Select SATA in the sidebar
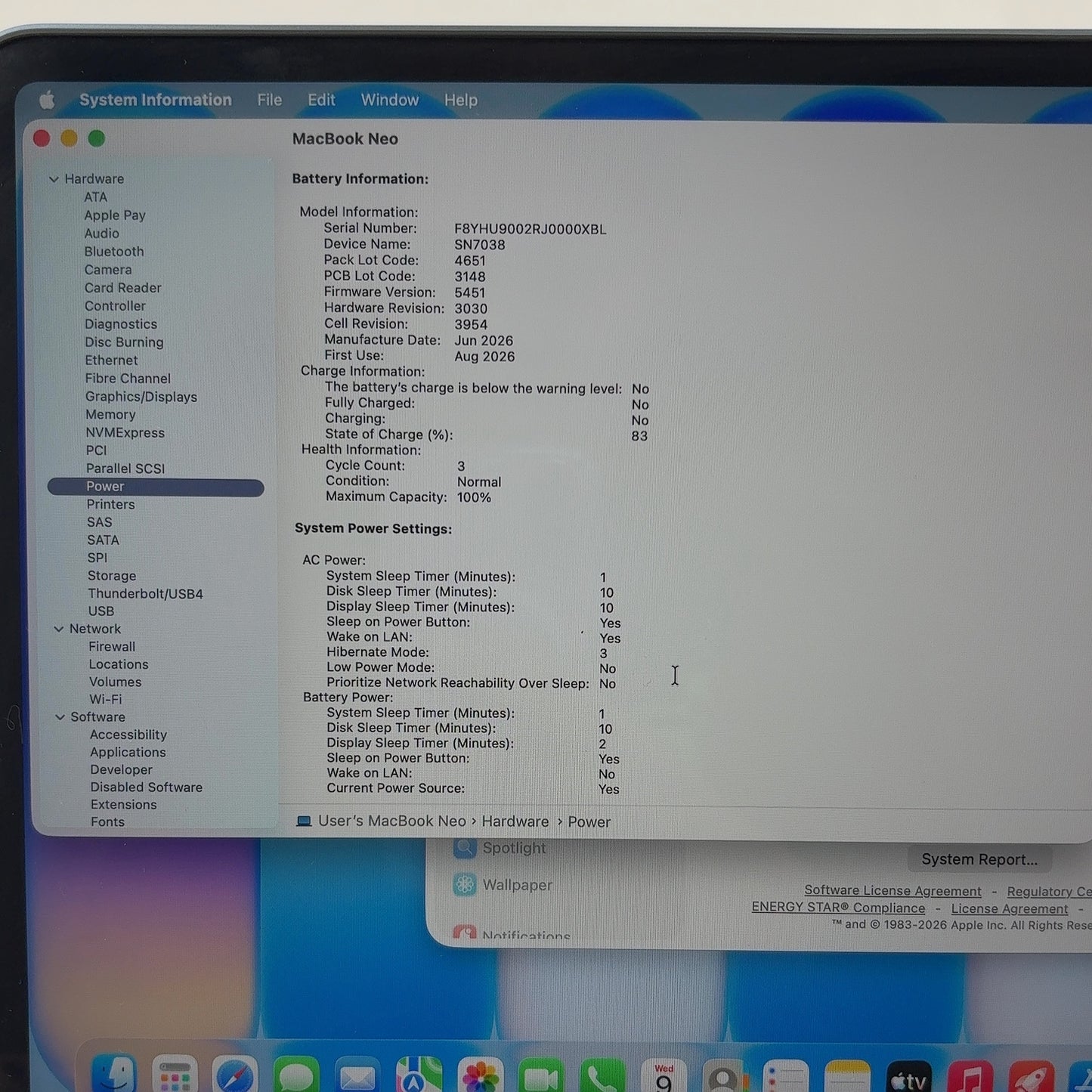This screenshot has height=1092, width=1092. tap(103, 540)
